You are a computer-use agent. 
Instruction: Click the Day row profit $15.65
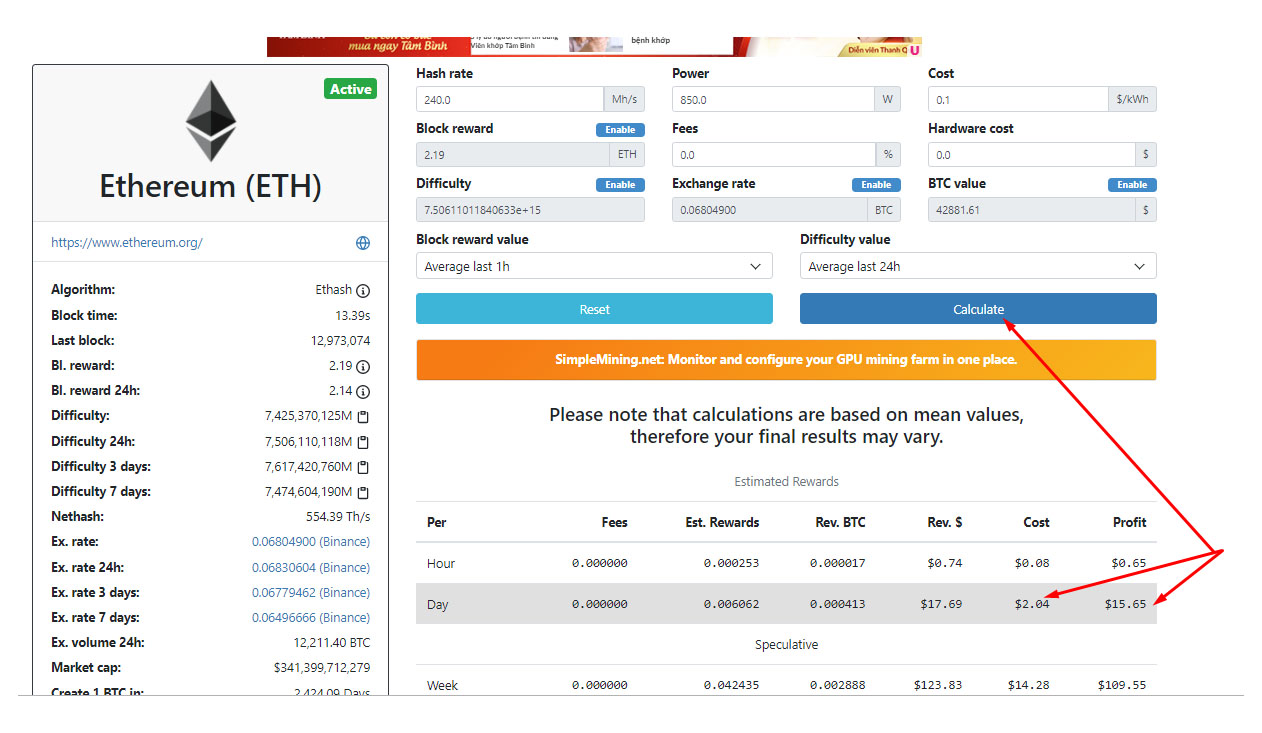(x=1125, y=604)
